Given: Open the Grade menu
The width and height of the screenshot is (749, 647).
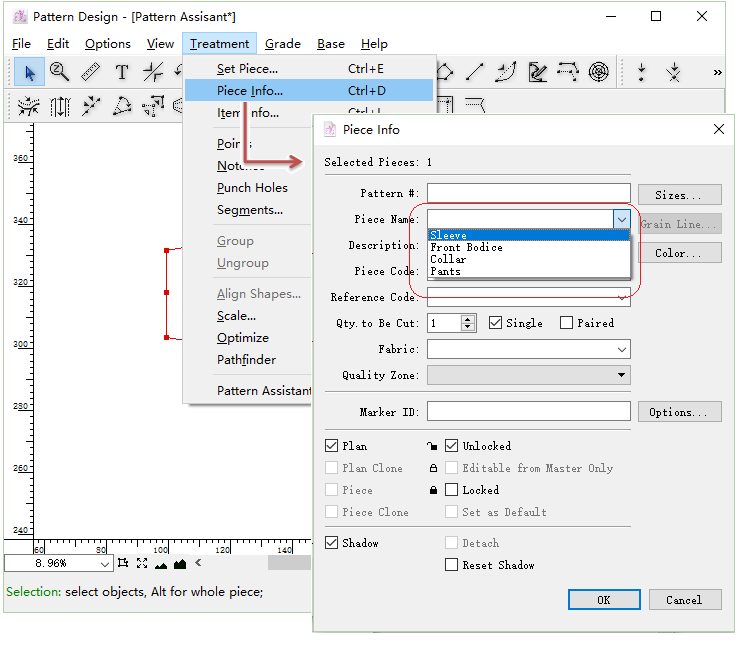Looking at the screenshot, I should click(283, 44).
